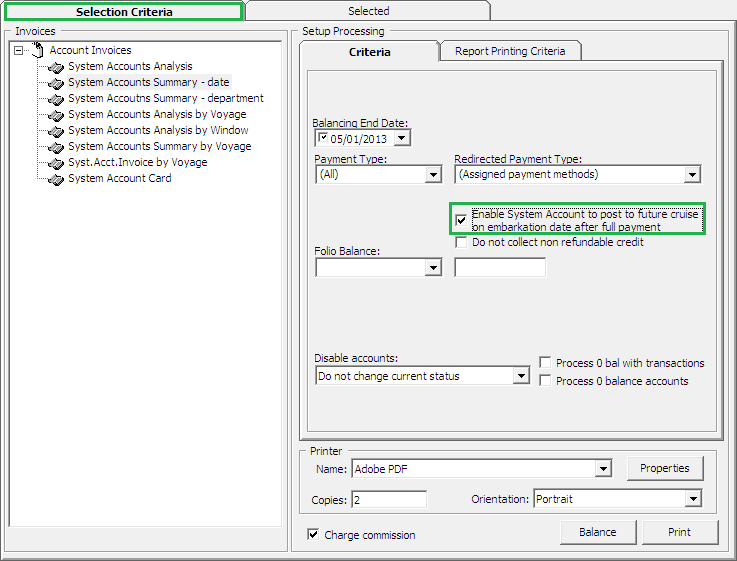737x561 pixels.
Task: Open the Disable accounts dropdown
Action: pos(521,376)
